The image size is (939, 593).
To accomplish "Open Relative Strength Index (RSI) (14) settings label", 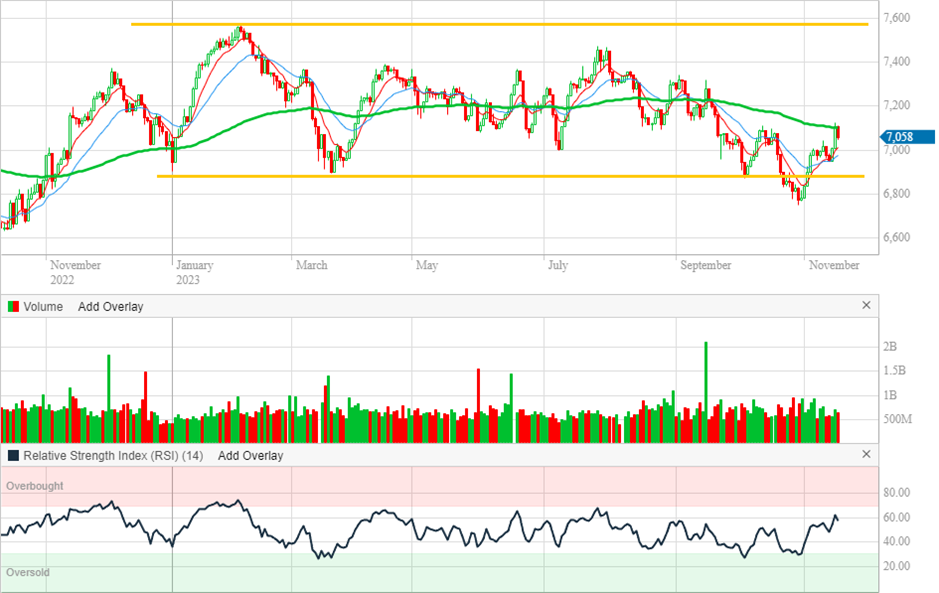I will click(x=114, y=455).
